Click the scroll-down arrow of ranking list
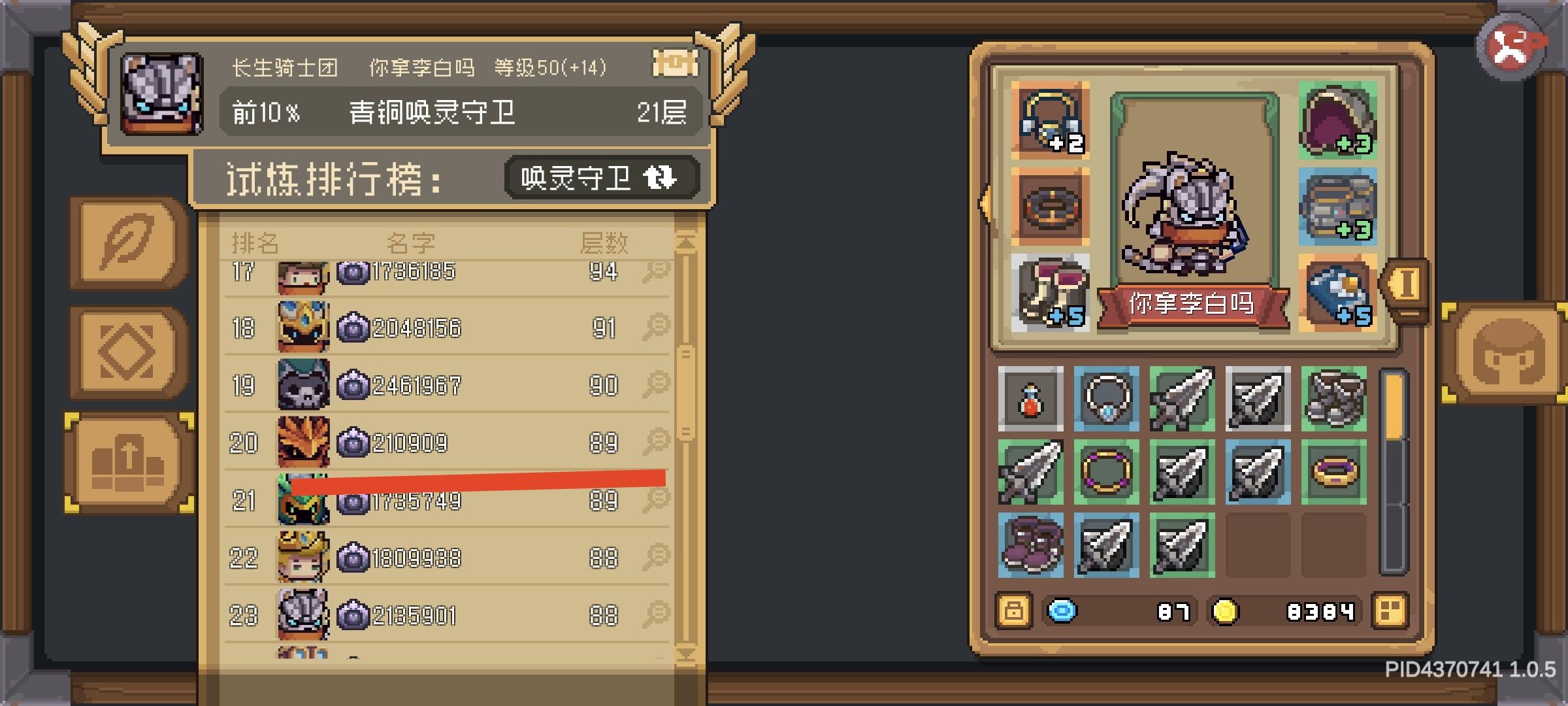This screenshot has width=1568, height=706. [x=685, y=653]
